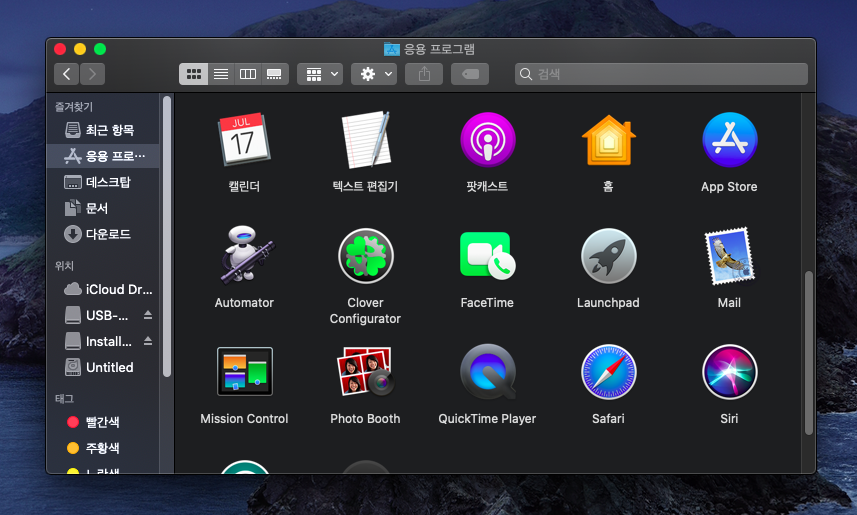Screen dimensions: 857x515
Task: Select 응용 프로그램 in the sidebar
Action: [x=104, y=156]
